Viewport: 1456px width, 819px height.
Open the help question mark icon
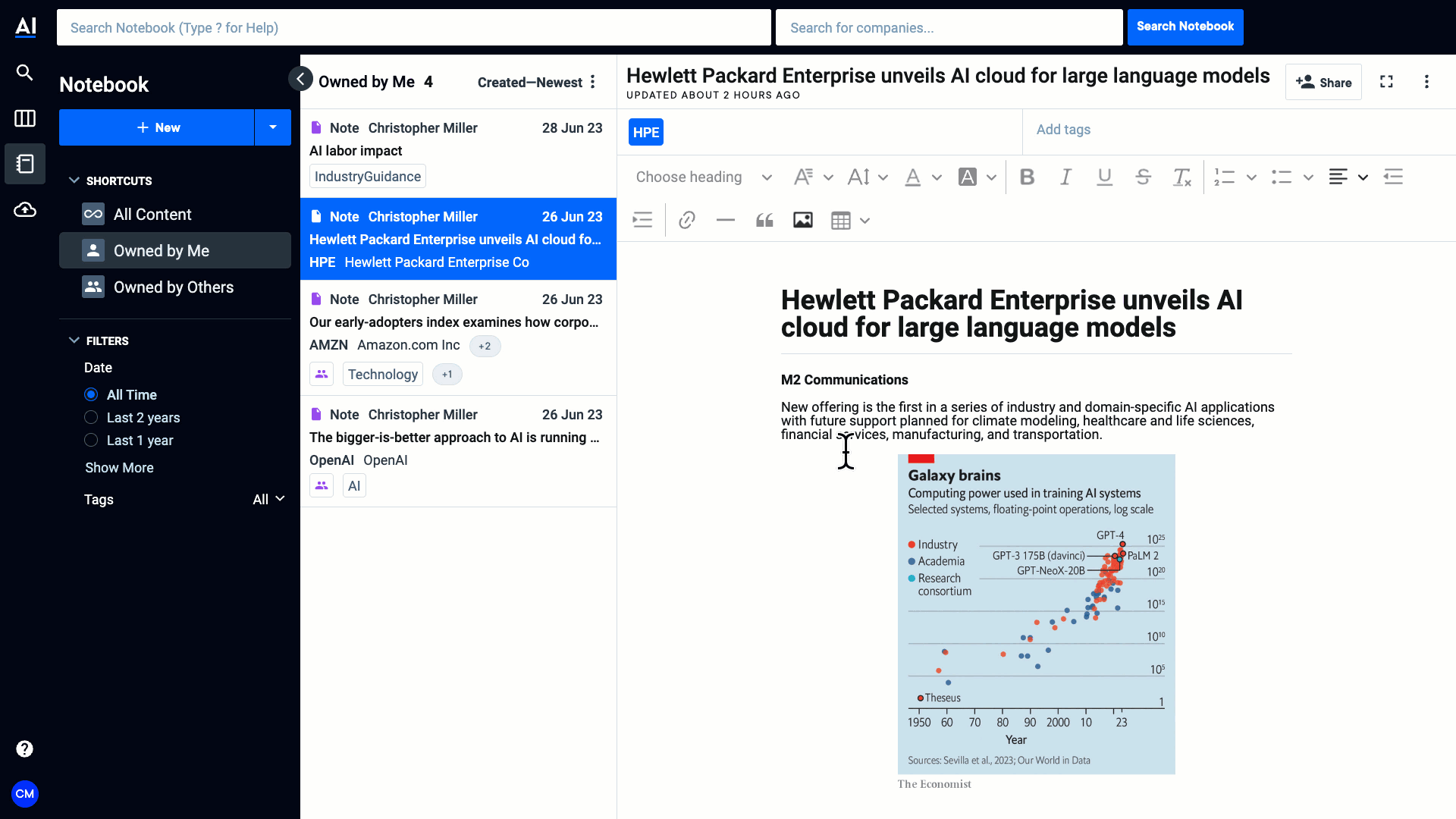pyautogui.click(x=24, y=749)
